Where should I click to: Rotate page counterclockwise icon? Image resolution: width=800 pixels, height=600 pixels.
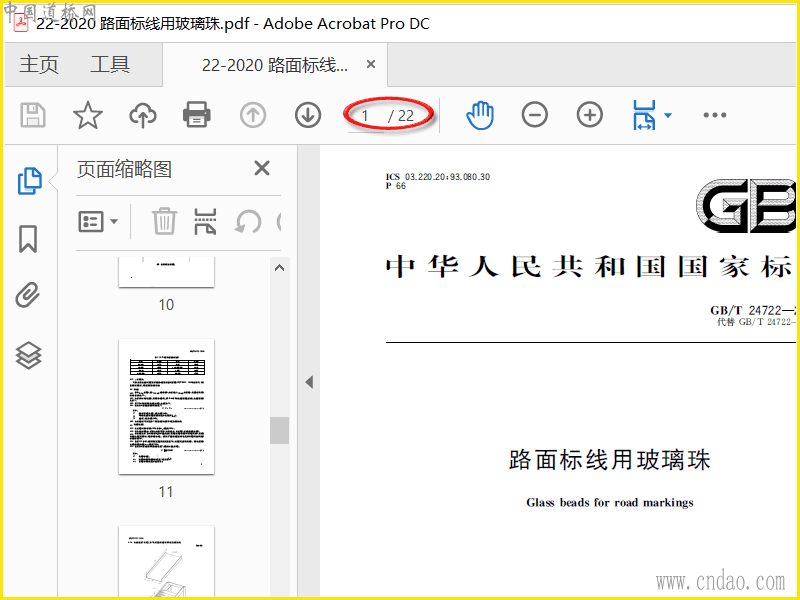[248, 222]
